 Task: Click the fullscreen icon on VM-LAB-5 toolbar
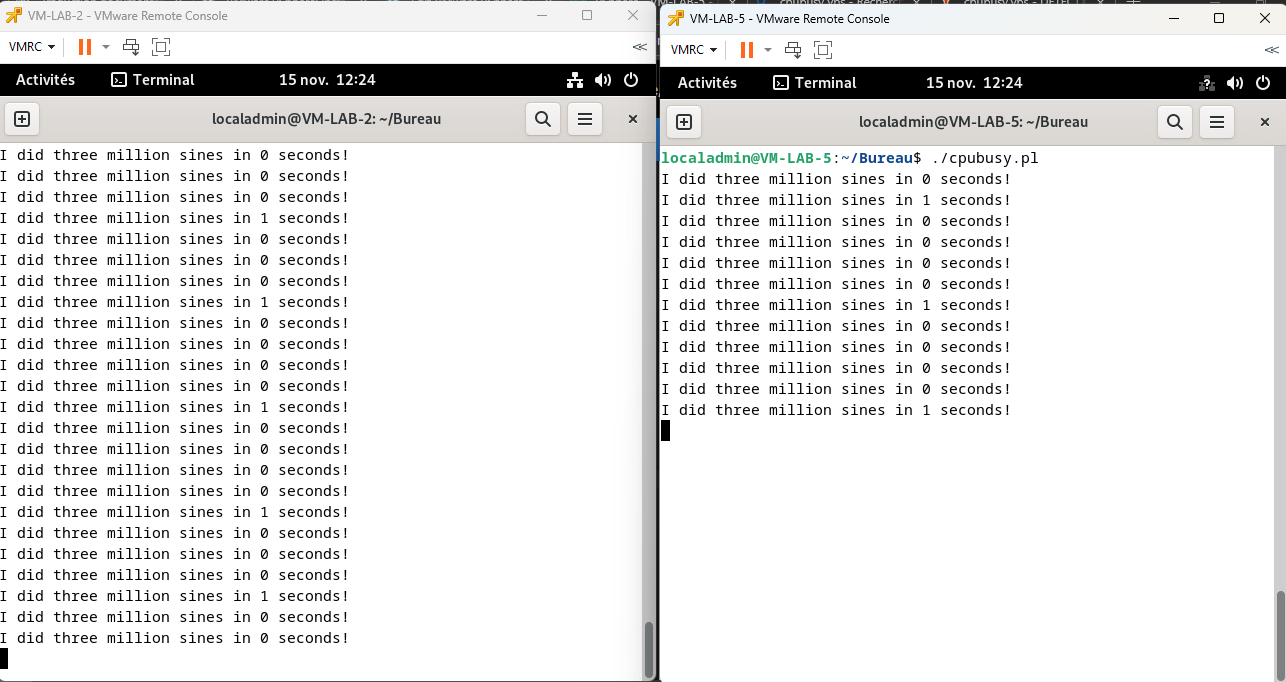[x=823, y=49]
